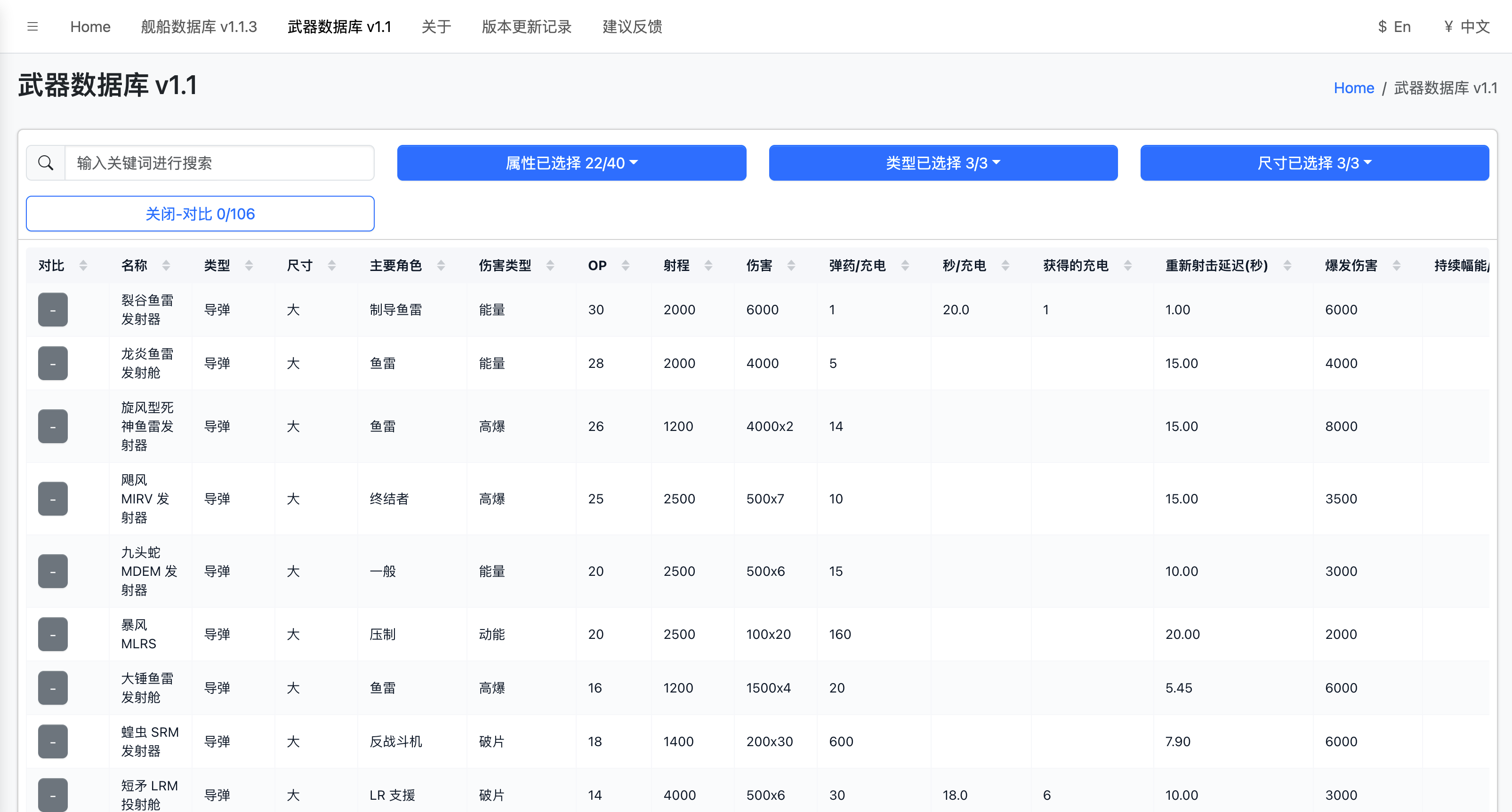1512x812 pixels.
Task: Open the 版本更新记录 menu item
Action: (526, 26)
